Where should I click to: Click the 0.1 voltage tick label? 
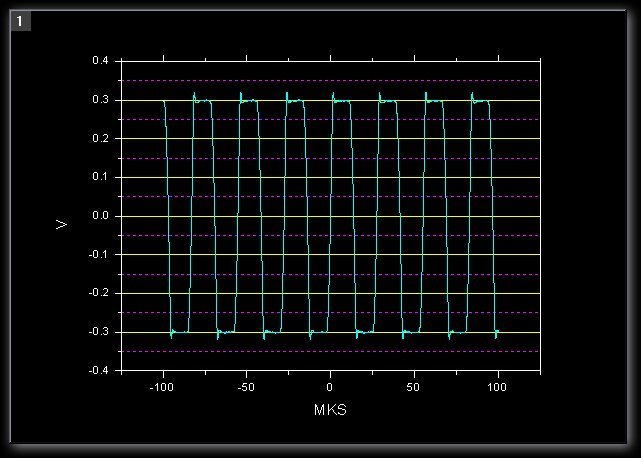click(100, 178)
